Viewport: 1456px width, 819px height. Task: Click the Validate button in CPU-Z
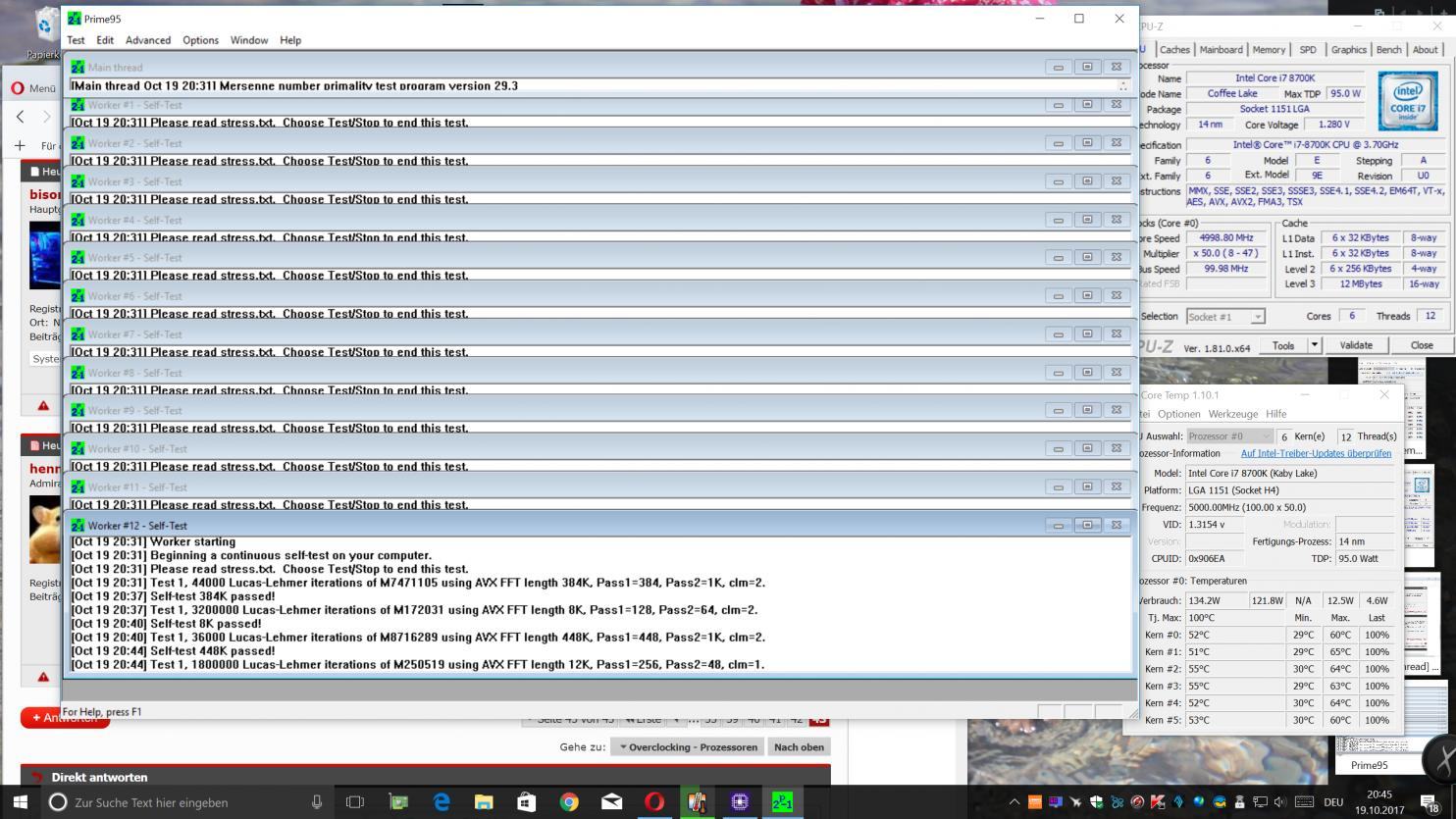click(x=1356, y=345)
